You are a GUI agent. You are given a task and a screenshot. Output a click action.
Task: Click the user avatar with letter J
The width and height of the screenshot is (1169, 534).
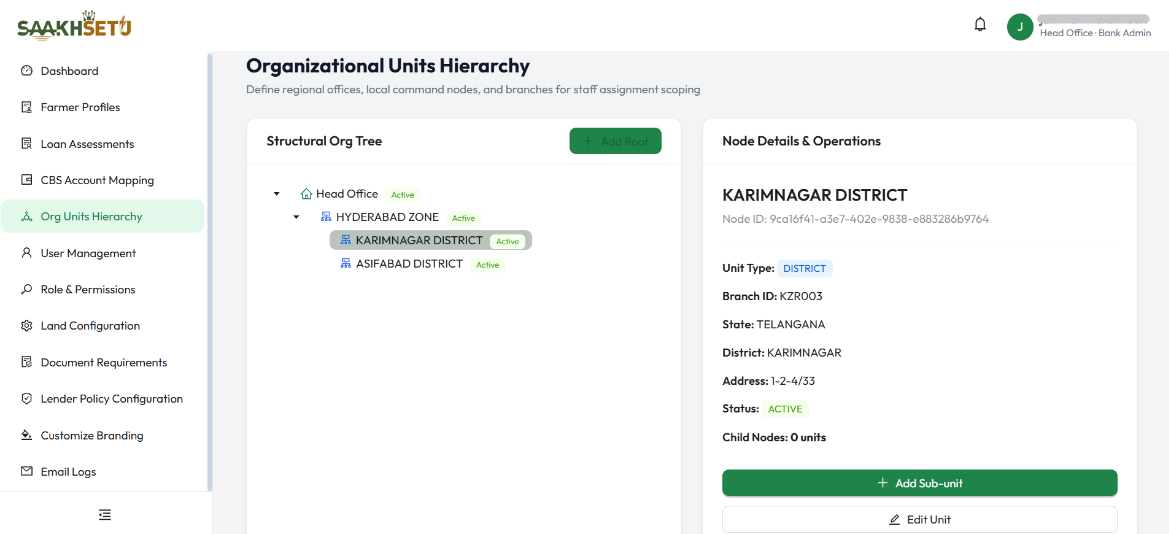click(1020, 27)
